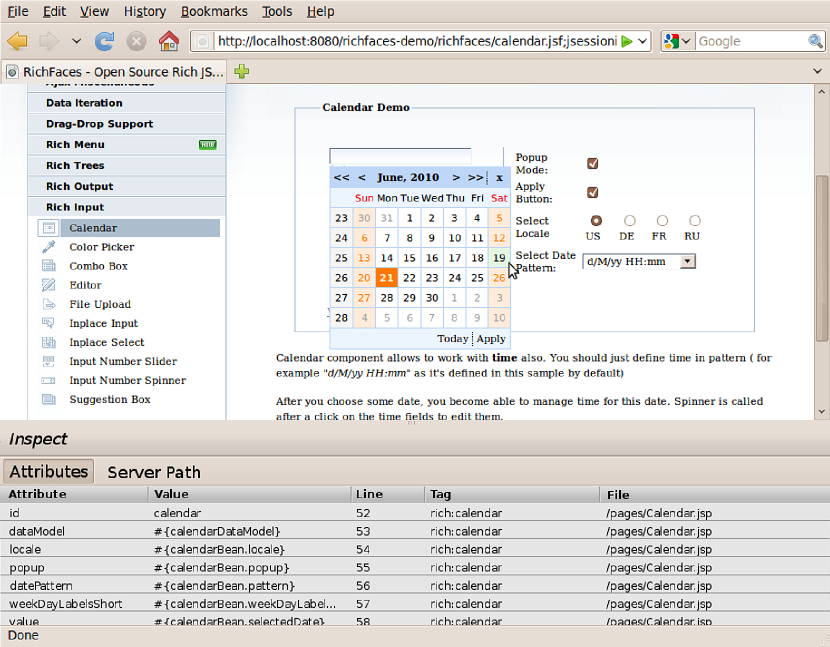The width and height of the screenshot is (830, 647).
Task: Open the Bookmarks menu
Action: [x=213, y=11]
